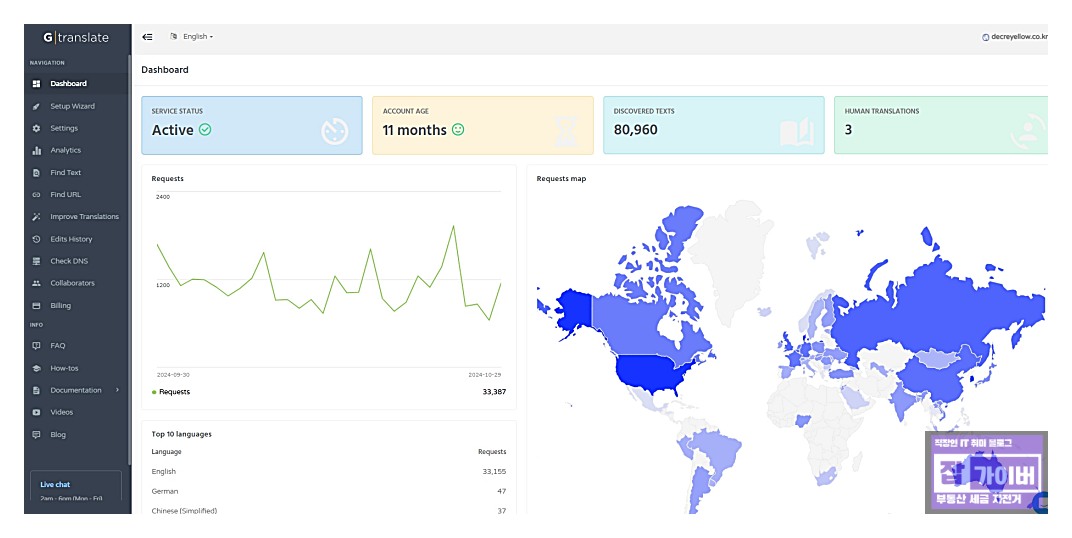The image size is (1072, 538).
Task: Click the English row value 33,155
Action: (x=494, y=472)
